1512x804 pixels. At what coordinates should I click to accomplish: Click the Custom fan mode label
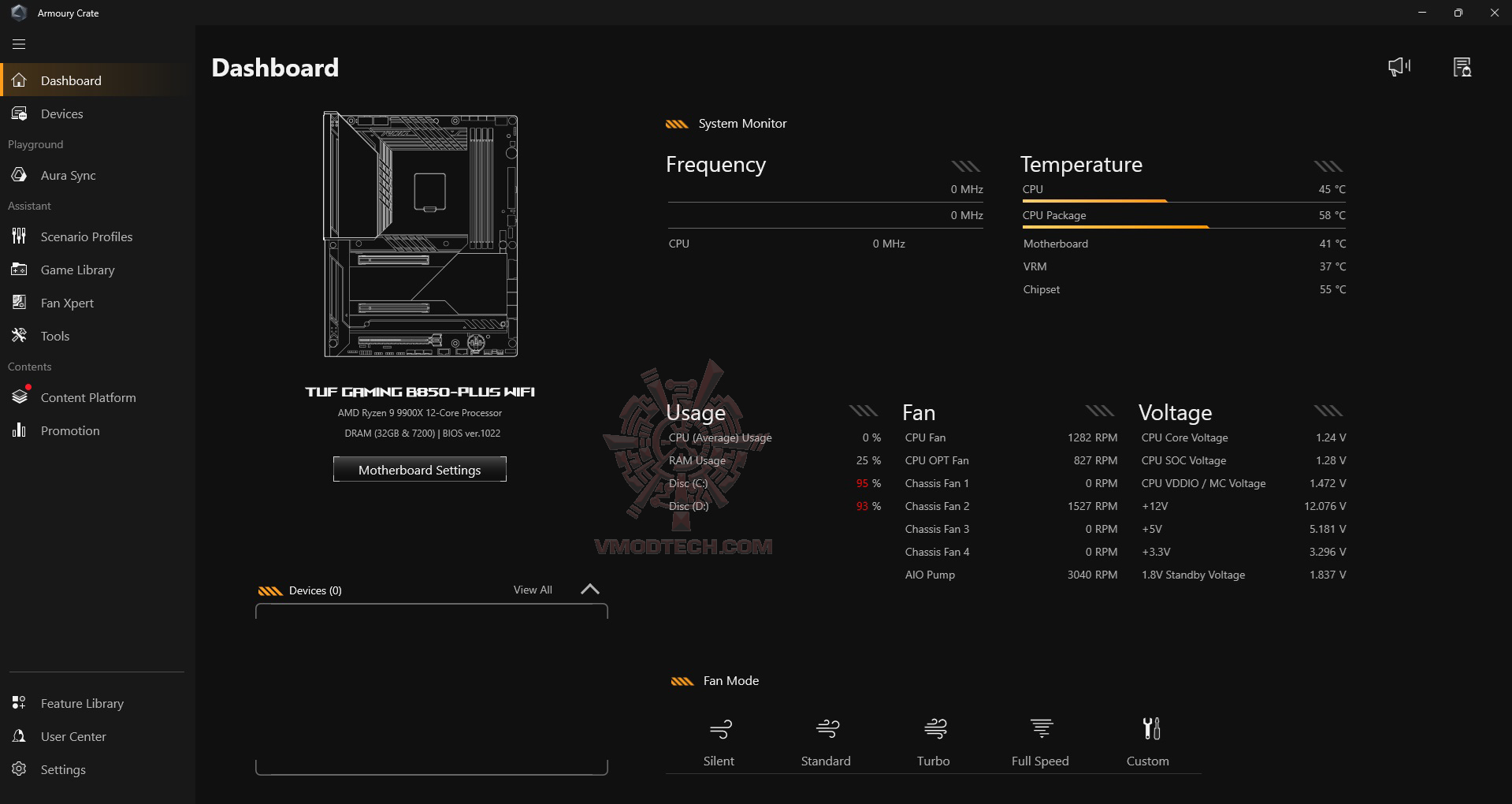(x=1147, y=761)
